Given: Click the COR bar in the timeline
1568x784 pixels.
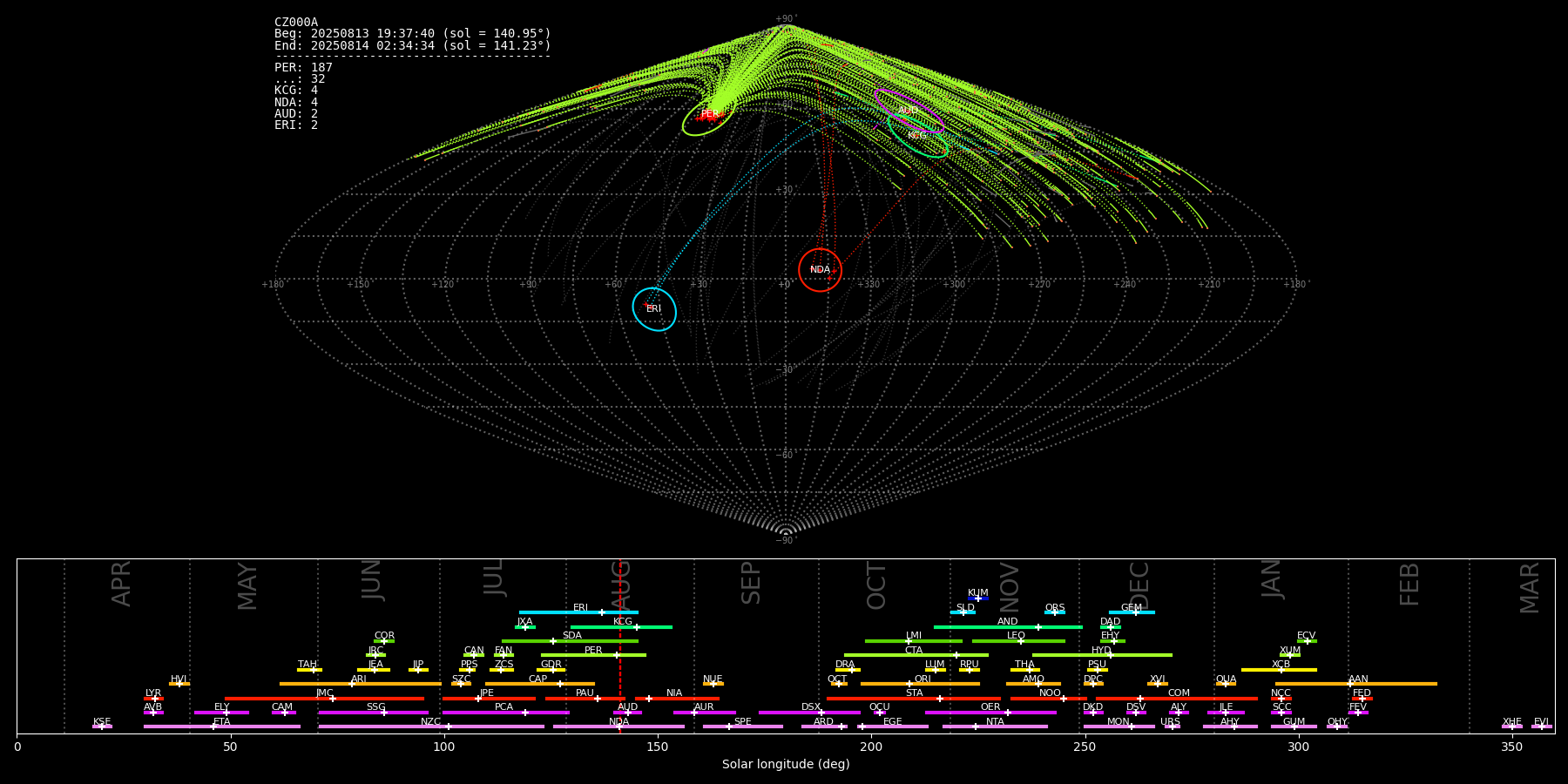Looking at the screenshot, I should click(384, 640).
